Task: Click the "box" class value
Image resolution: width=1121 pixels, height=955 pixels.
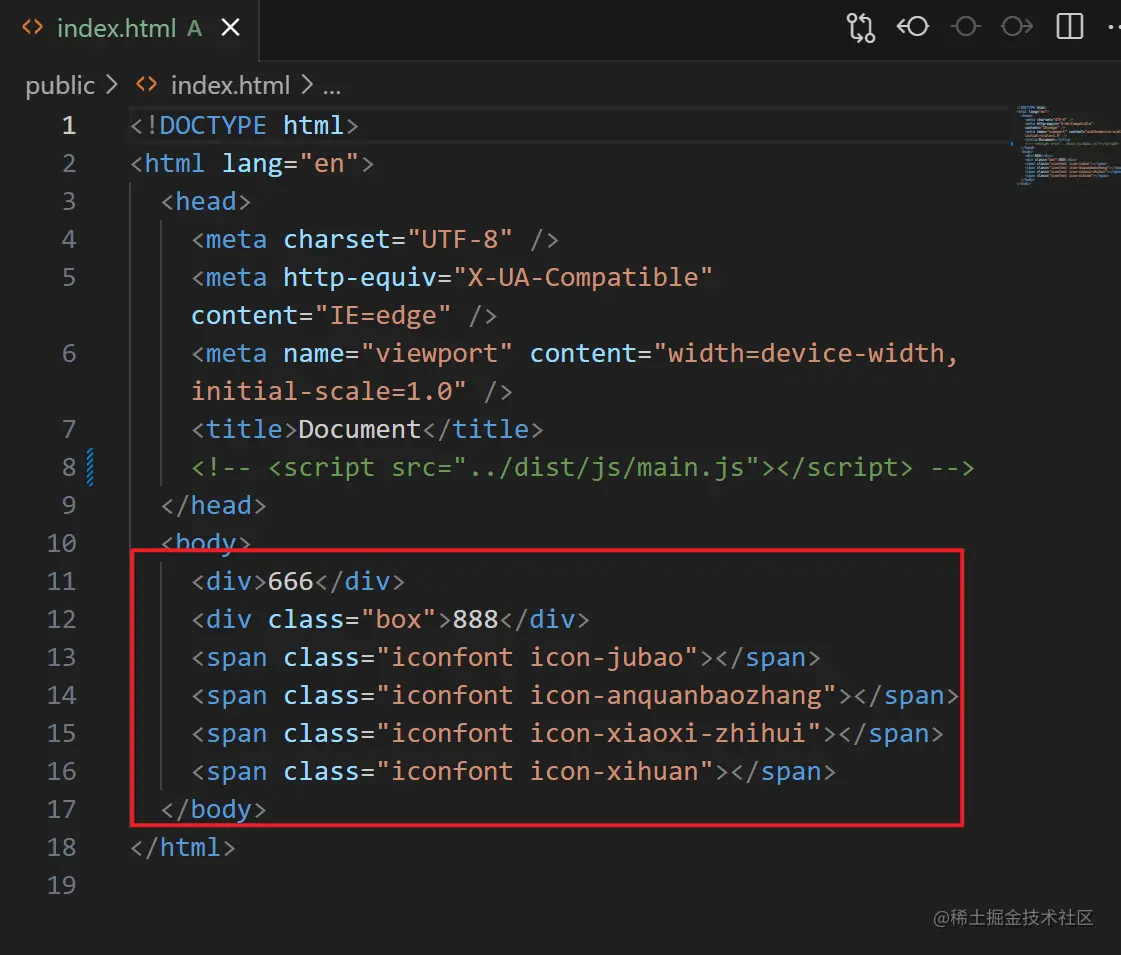Action: tap(398, 619)
